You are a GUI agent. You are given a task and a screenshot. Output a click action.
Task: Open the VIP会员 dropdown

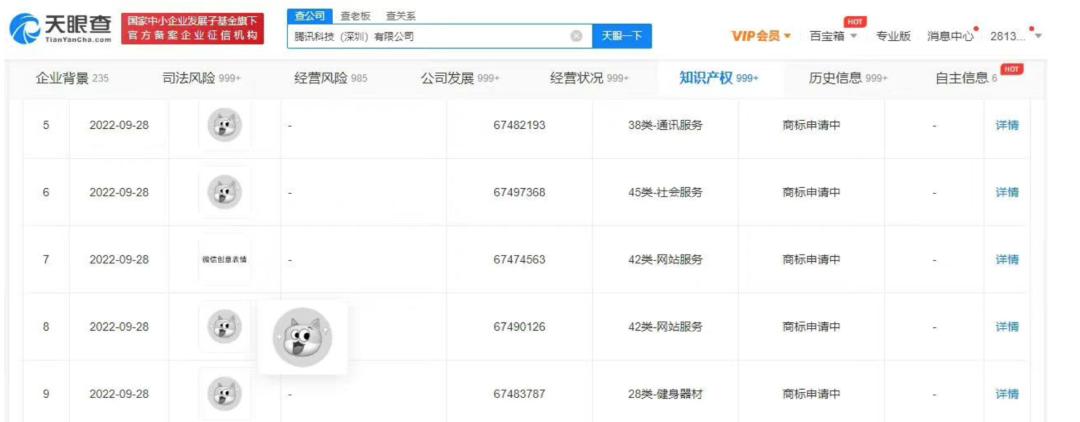click(761, 36)
